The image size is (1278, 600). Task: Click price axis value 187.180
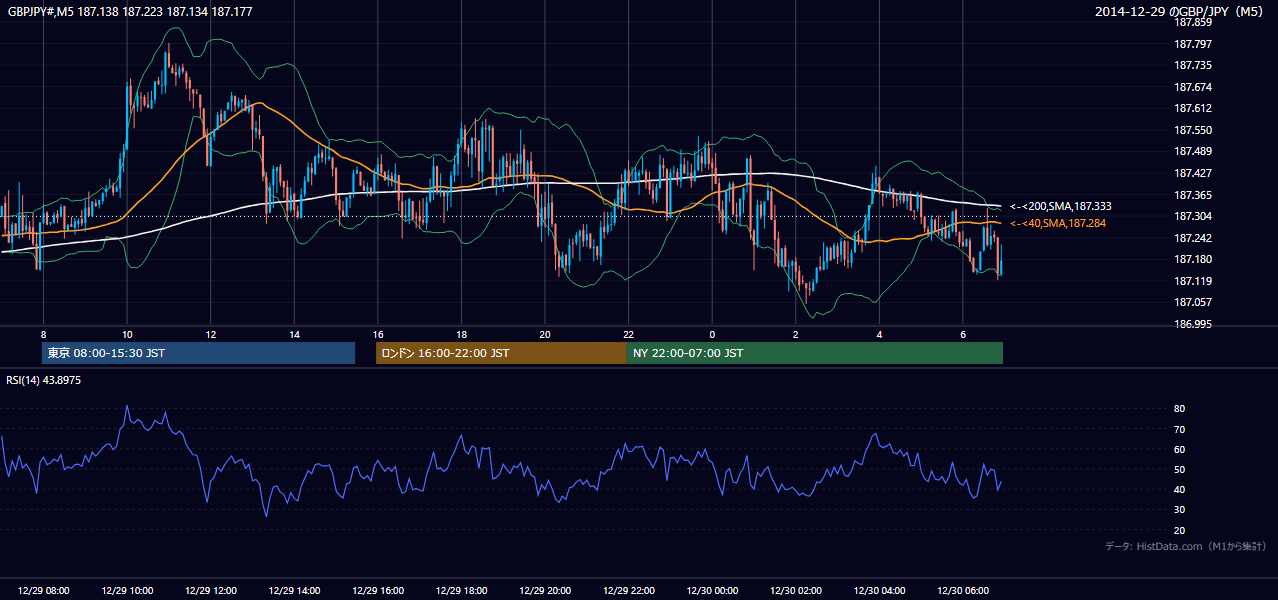click(x=1193, y=259)
